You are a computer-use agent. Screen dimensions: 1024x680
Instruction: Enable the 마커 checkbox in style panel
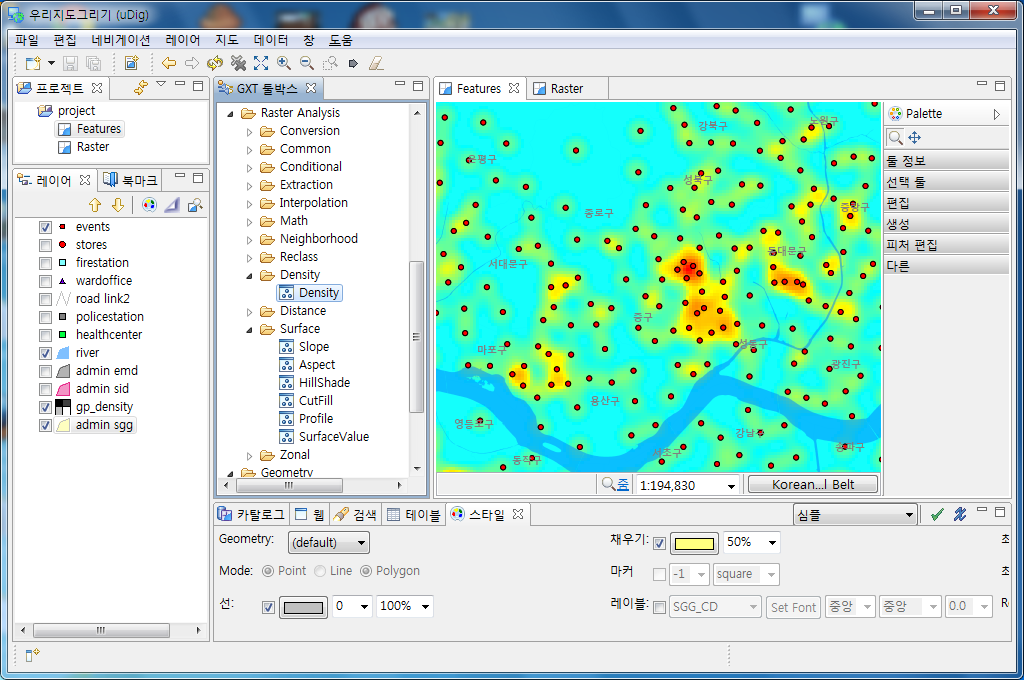point(658,575)
